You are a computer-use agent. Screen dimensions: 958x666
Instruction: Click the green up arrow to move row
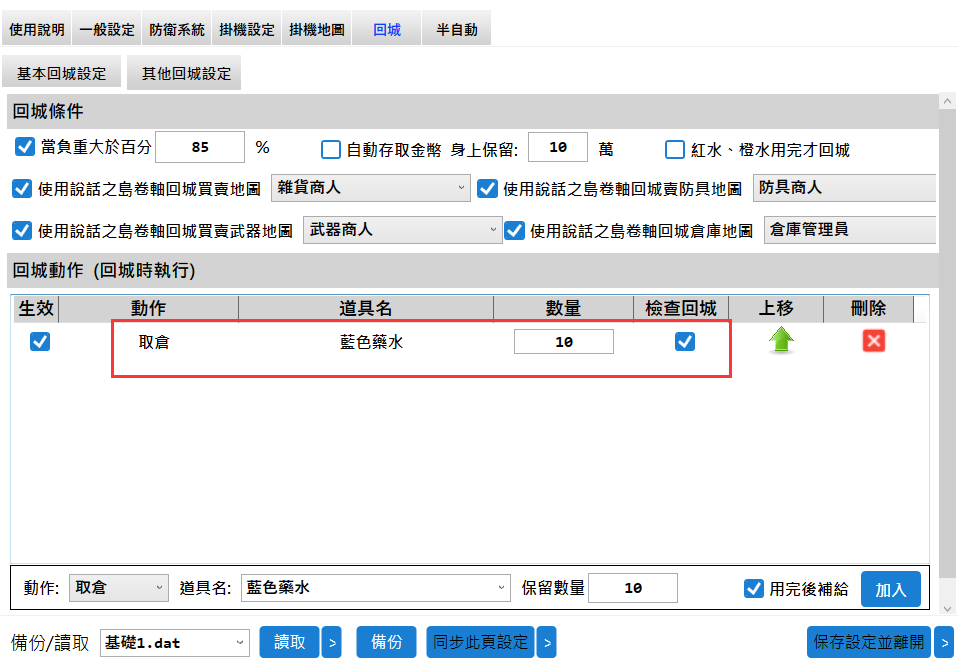781,342
